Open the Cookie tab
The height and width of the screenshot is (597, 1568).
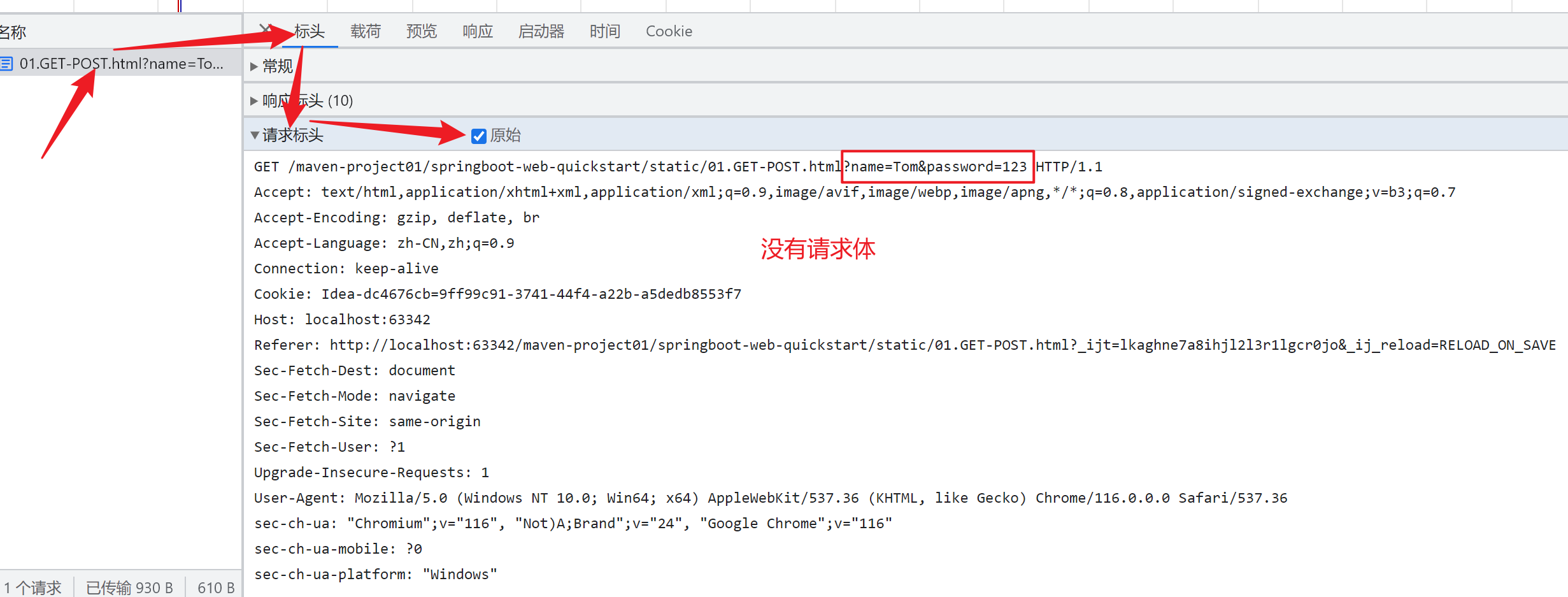(669, 31)
